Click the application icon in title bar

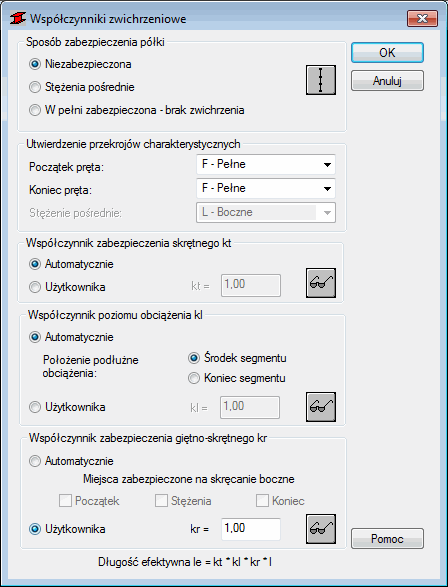point(18,18)
